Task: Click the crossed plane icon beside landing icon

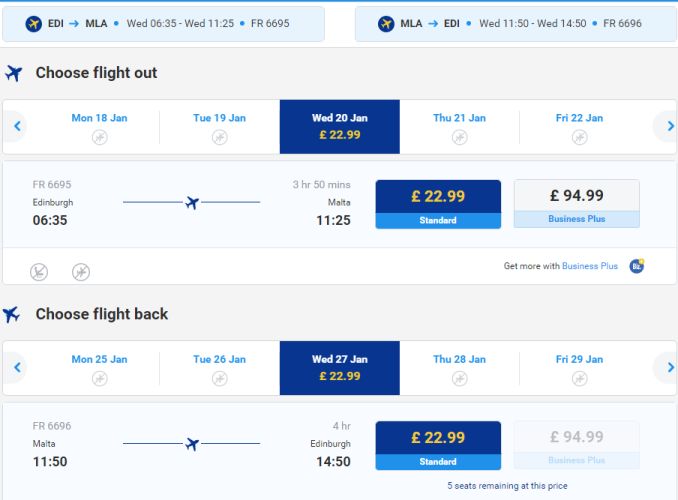Action: click(x=81, y=272)
